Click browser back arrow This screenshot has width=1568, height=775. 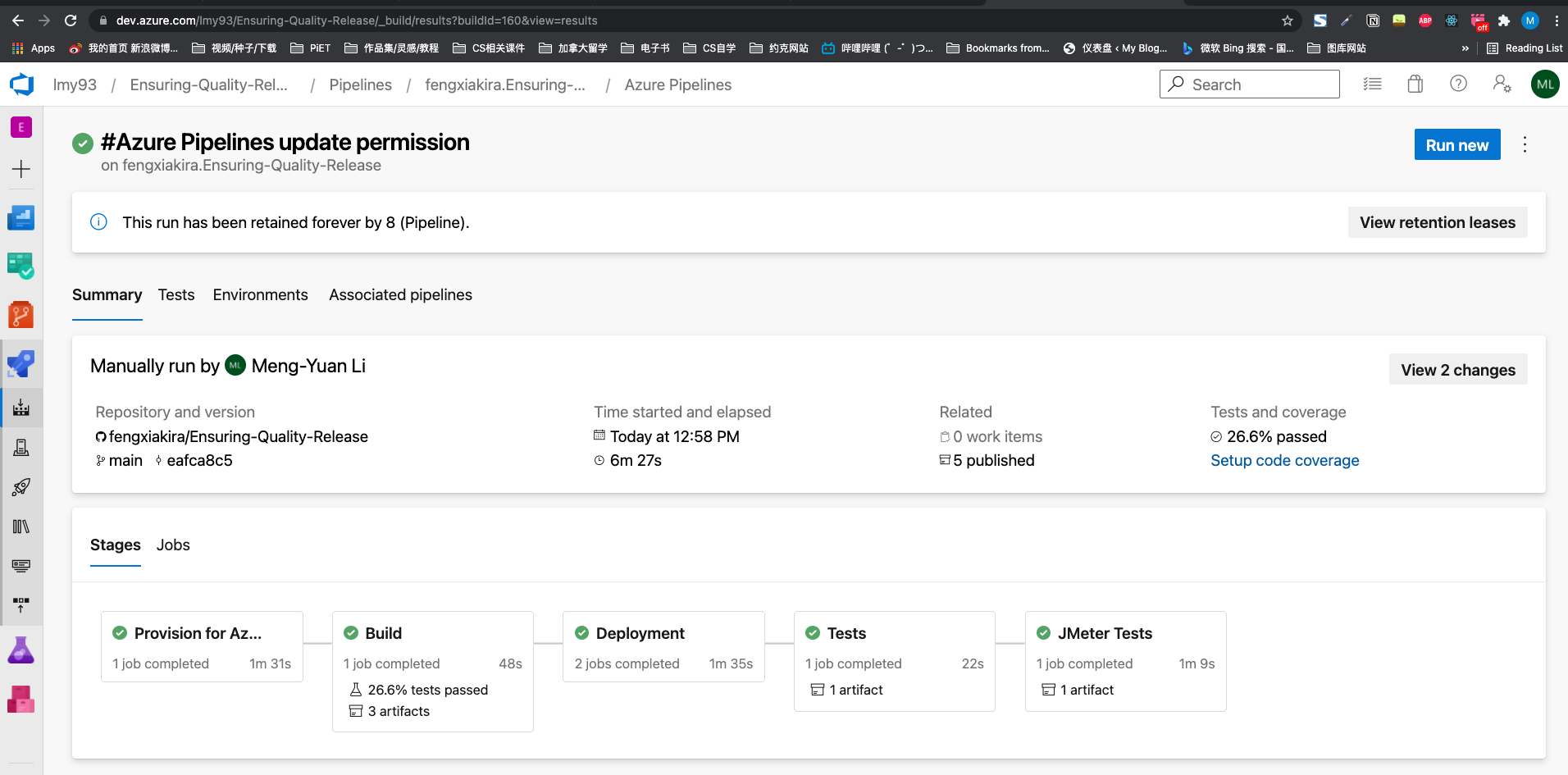[18, 21]
